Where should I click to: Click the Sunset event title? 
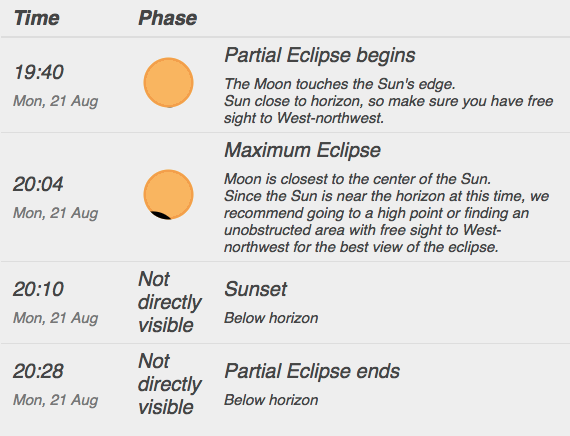(x=256, y=289)
